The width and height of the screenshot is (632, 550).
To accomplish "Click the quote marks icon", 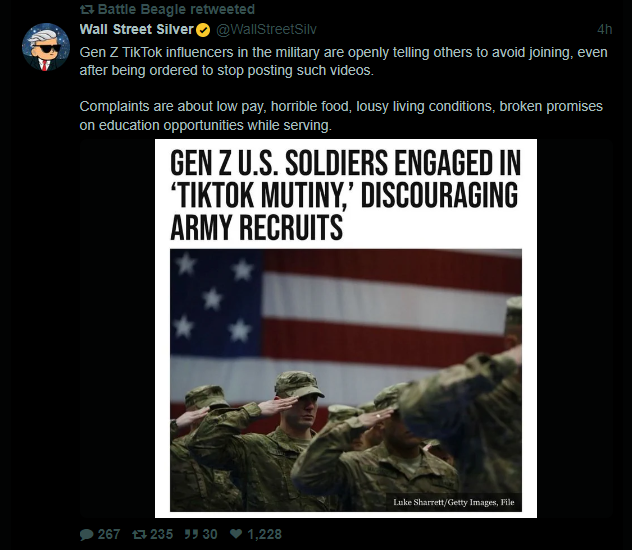I will 193,535.
